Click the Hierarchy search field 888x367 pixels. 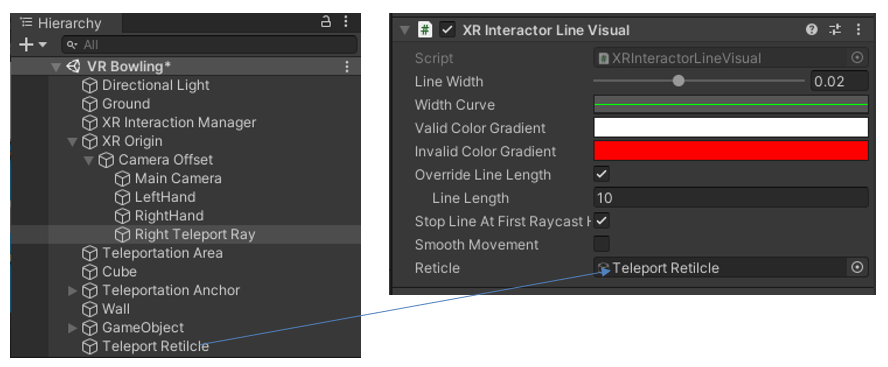pyautogui.click(x=210, y=45)
